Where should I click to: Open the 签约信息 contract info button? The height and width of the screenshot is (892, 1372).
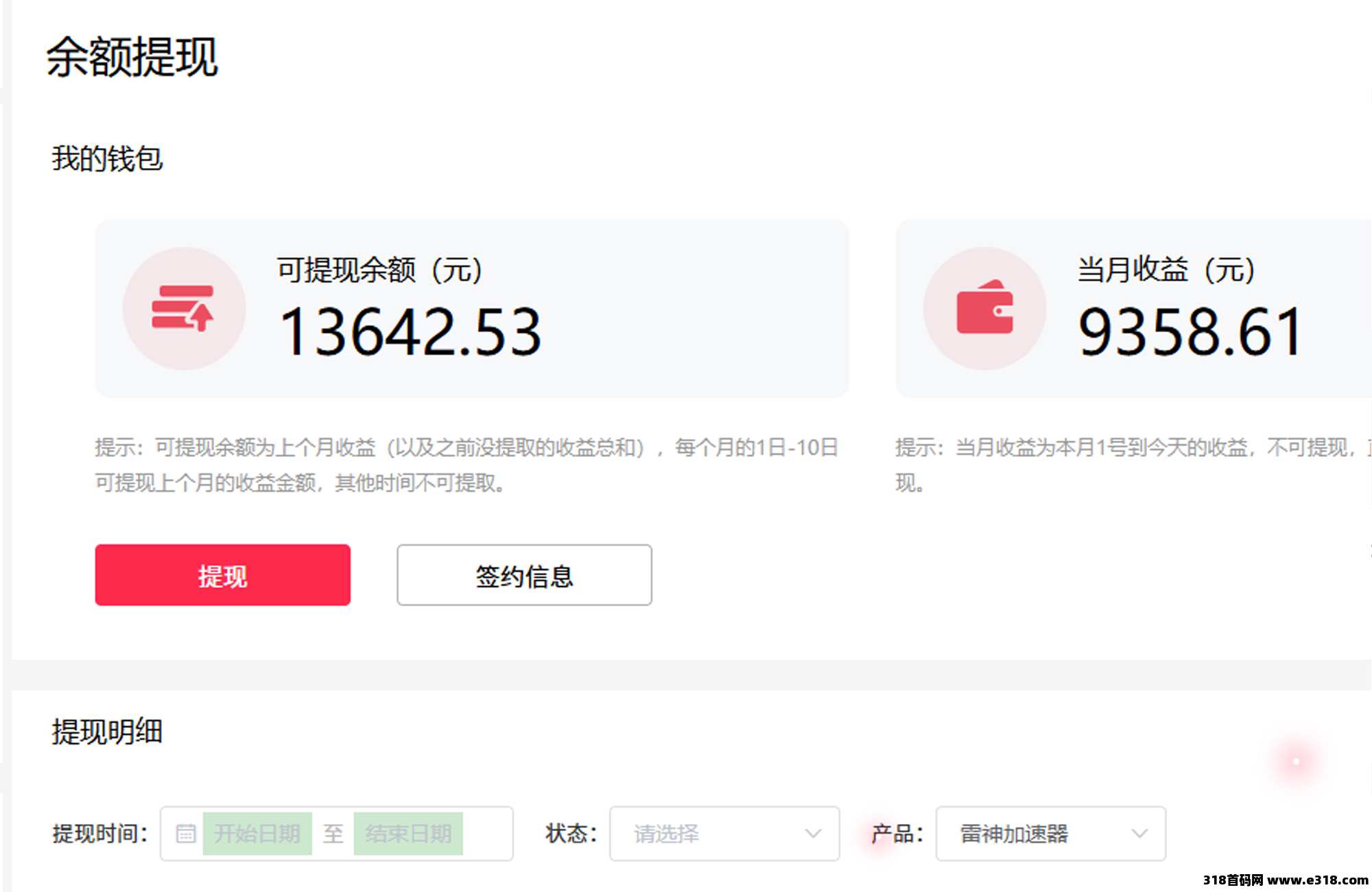524,575
